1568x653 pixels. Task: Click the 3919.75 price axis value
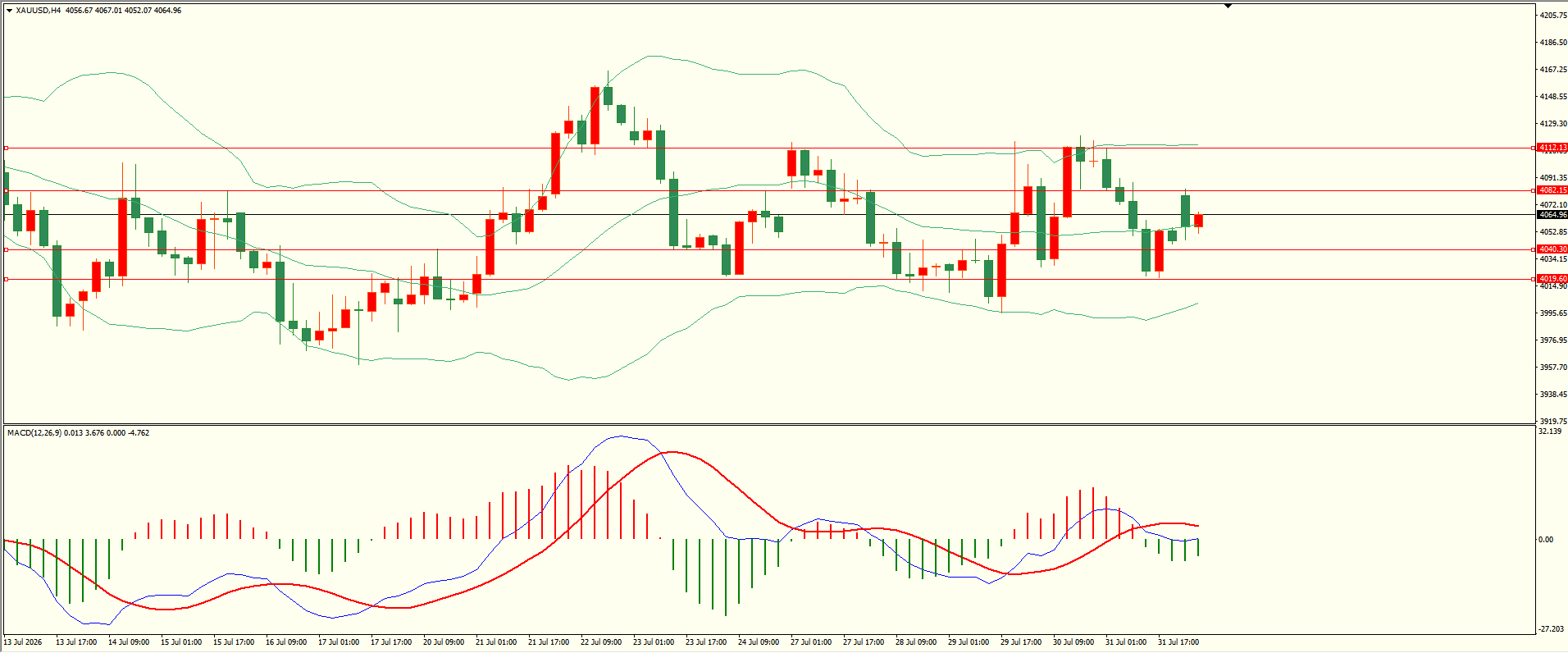[1553, 422]
